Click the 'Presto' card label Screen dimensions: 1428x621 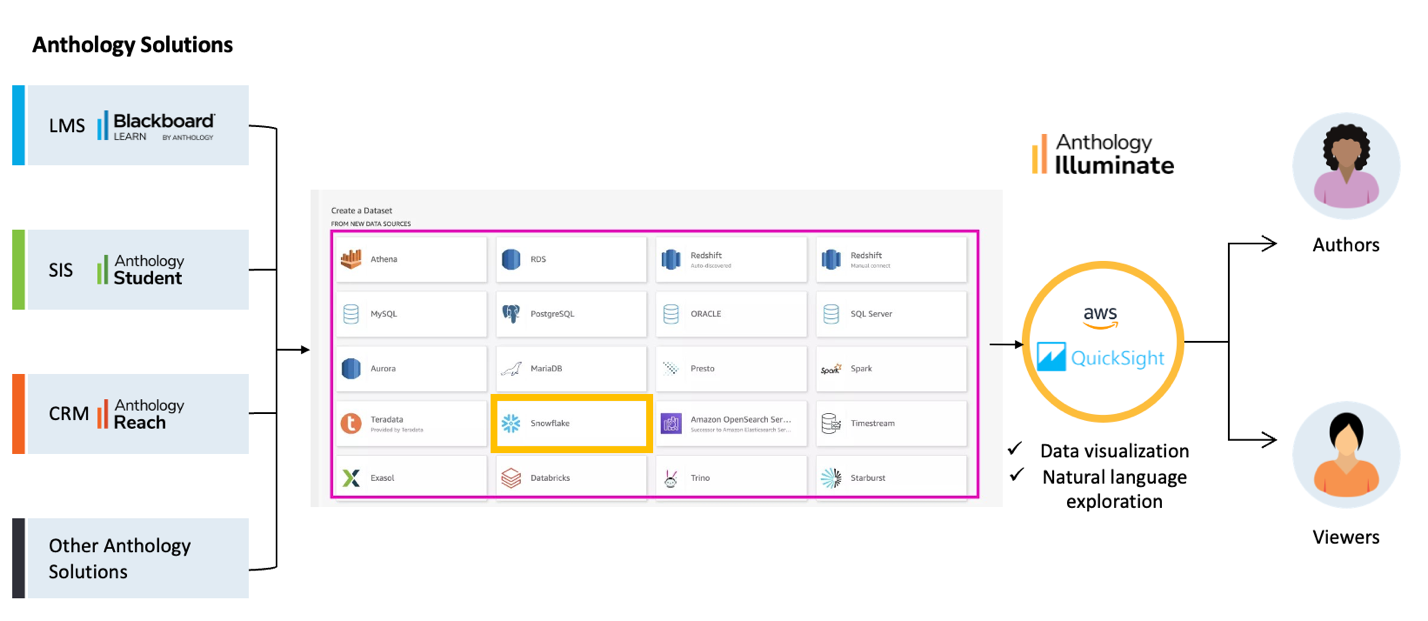pos(703,369)
